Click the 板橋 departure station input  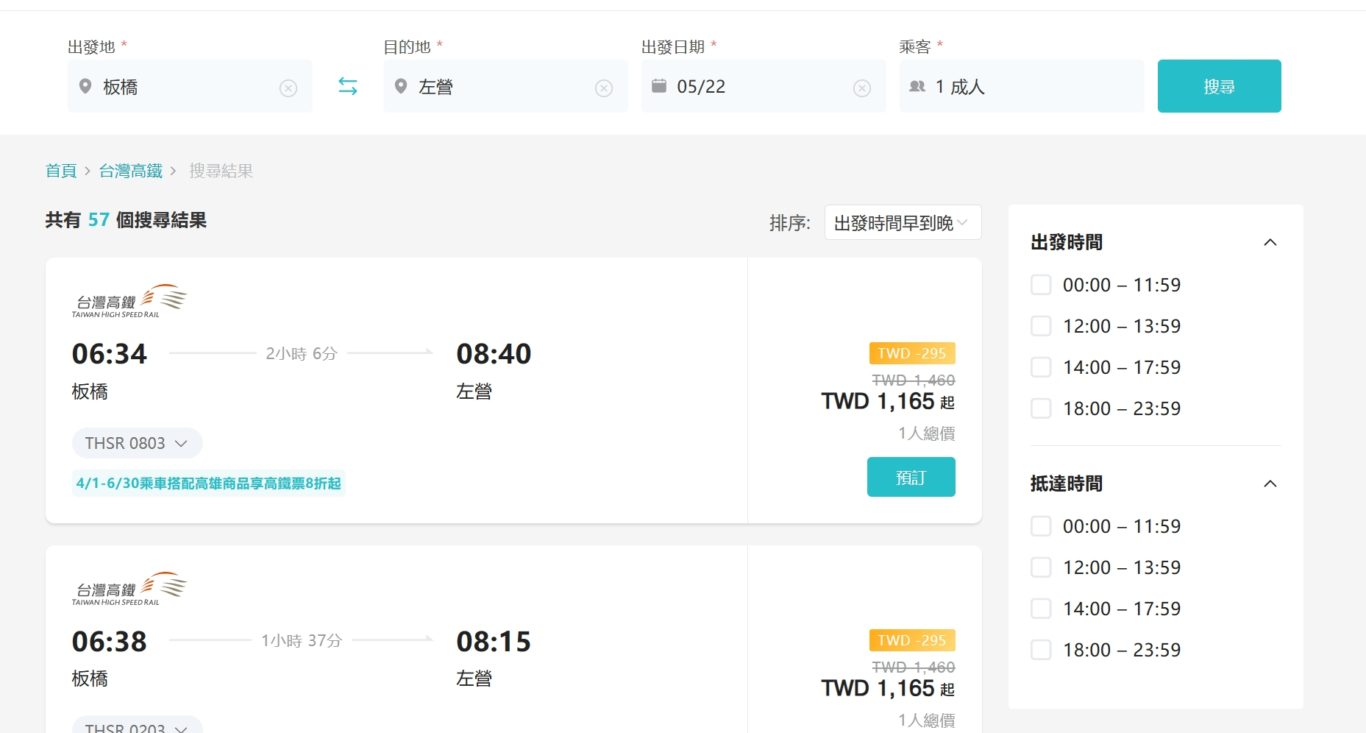tap(190, 86)
